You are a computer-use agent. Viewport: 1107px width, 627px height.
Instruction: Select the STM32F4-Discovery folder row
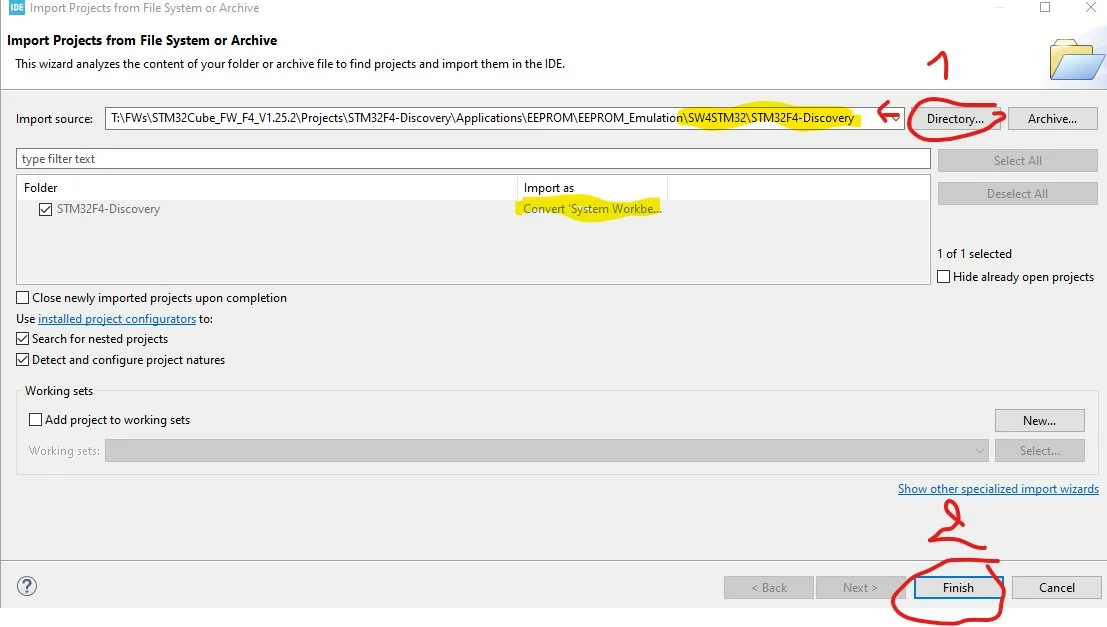point(473,209)
